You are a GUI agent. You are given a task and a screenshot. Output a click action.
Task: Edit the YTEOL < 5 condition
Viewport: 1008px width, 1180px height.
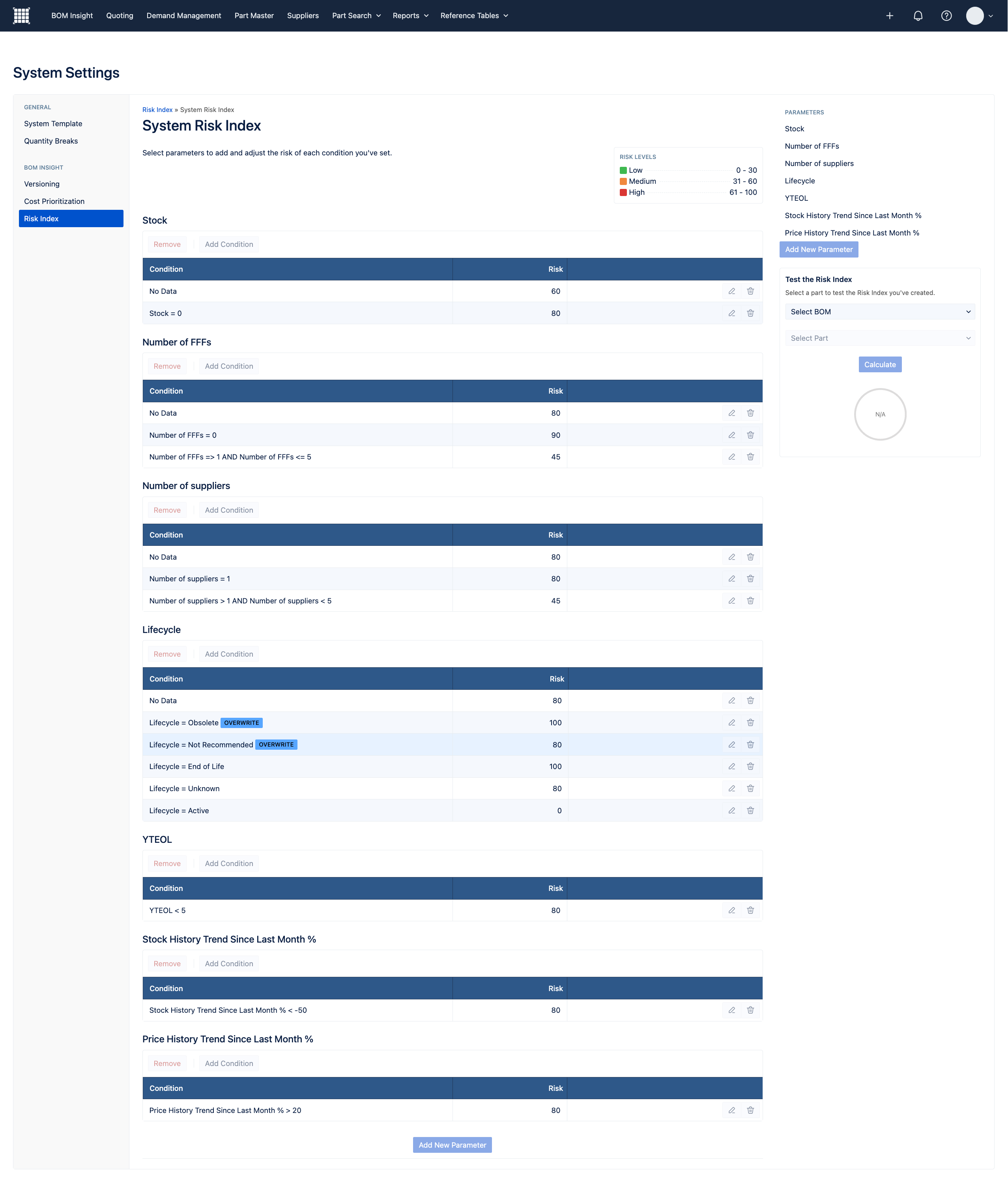pyautogui.click(x=732, y=911)
